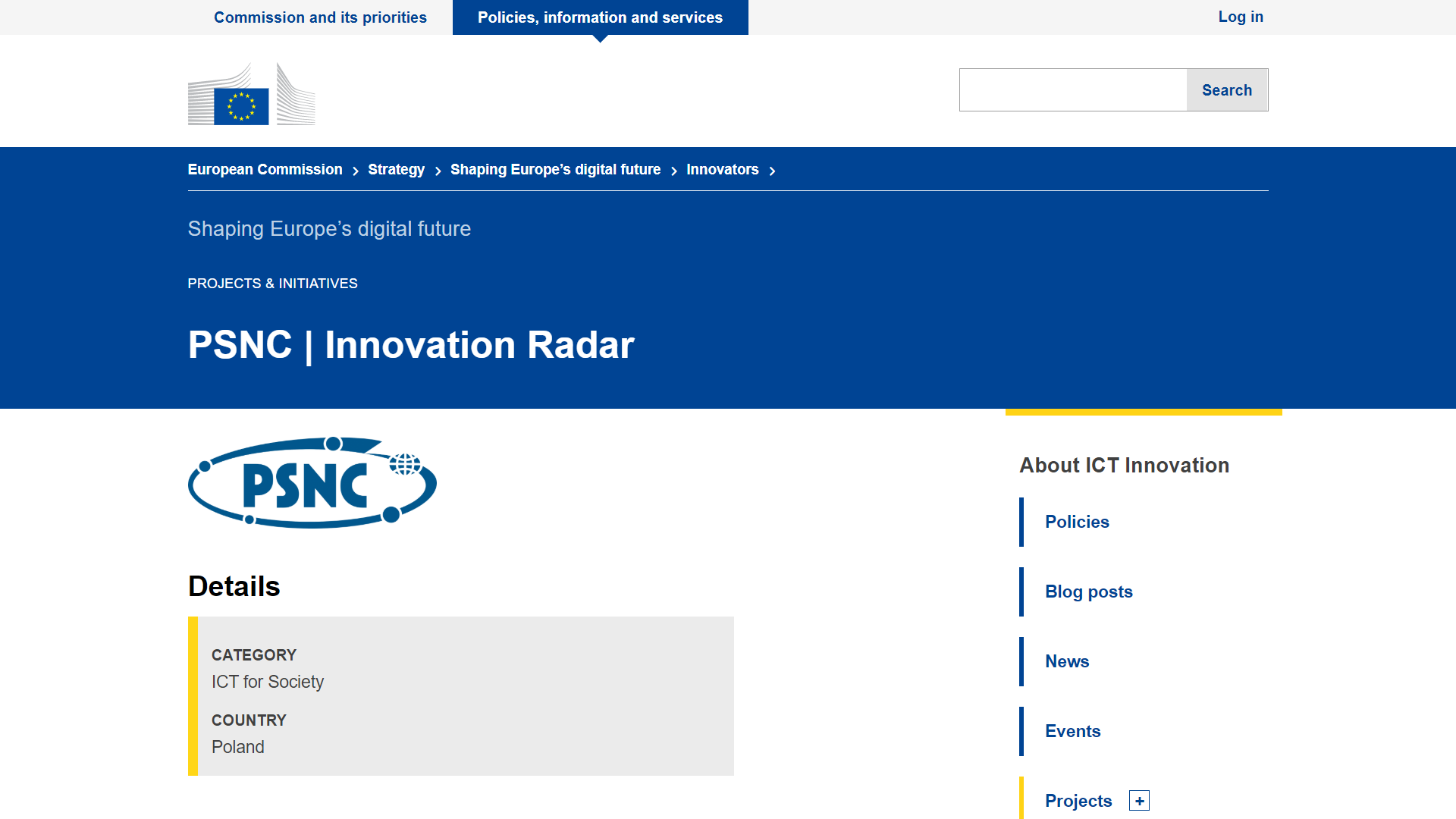Click the About ICT Innovation heading
Viewport: 1456px width, 819px height.
(1124, 466)
